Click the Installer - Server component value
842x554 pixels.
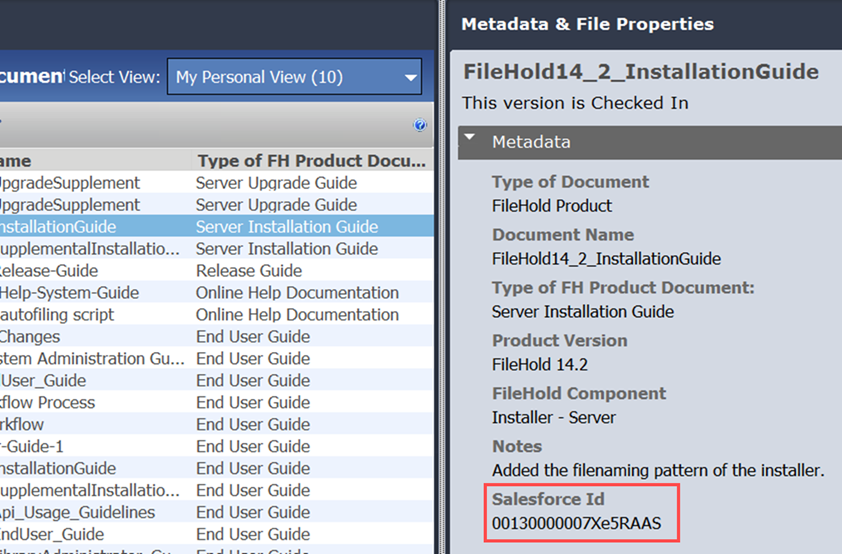(554, 418)
